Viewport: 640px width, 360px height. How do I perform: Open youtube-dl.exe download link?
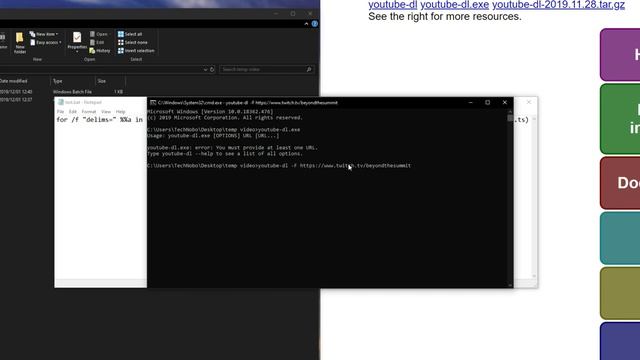(x=455, y=5)
